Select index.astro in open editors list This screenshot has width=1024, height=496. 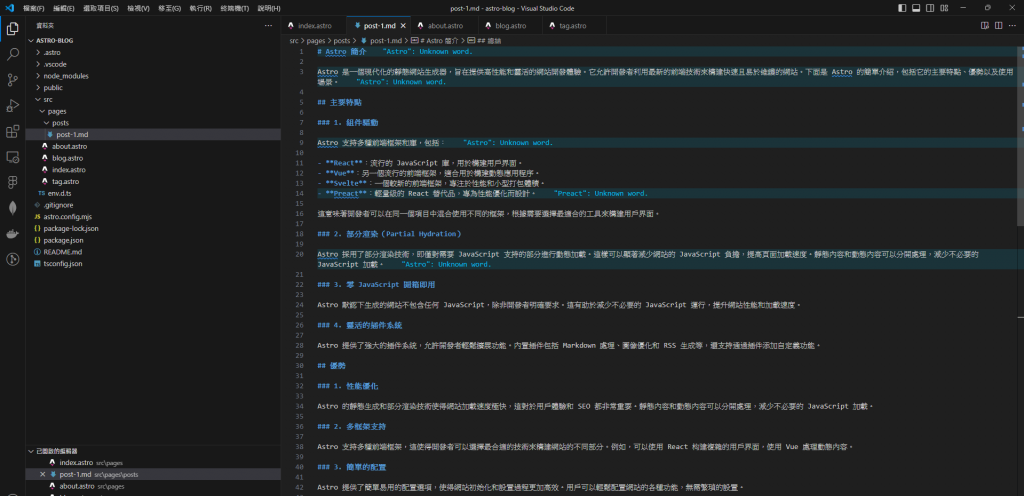pos(153,463)
